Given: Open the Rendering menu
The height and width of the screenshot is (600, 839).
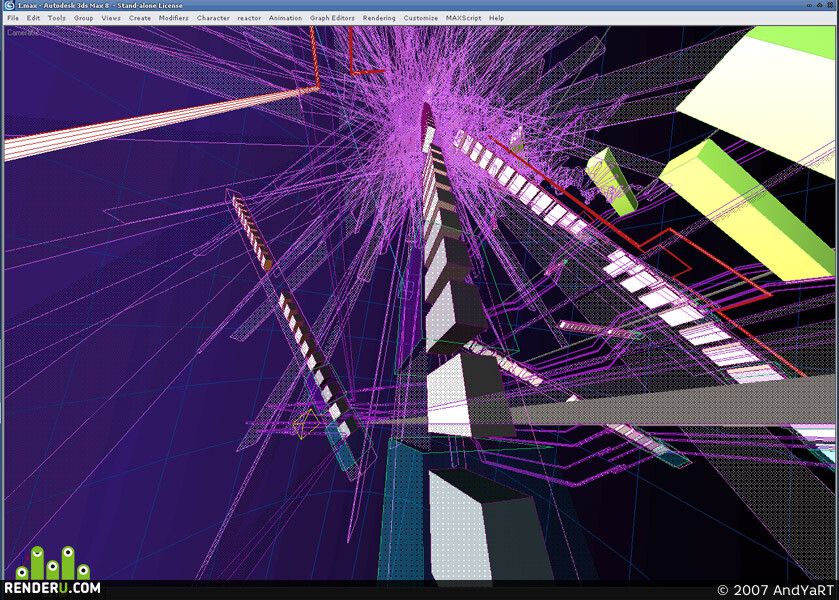Looking at the screenshot, I should 379,18.
